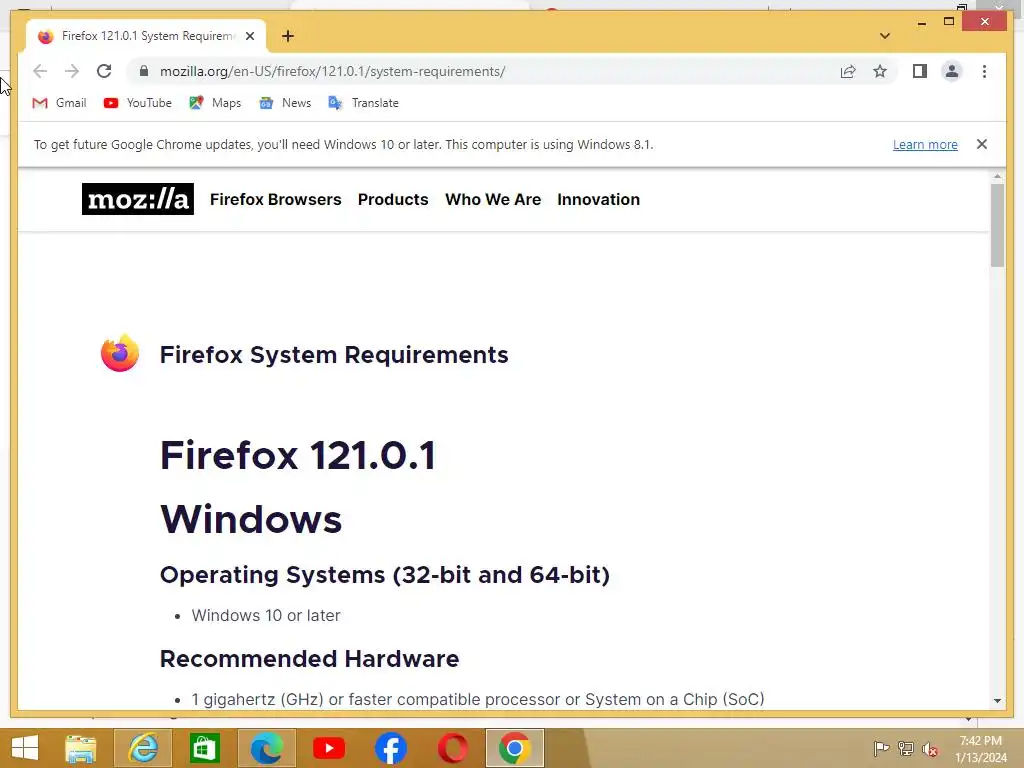Open the taskbar clock showing 7:42 PM
Viewport: 1024px width, 768px height.
pos(981,749)
